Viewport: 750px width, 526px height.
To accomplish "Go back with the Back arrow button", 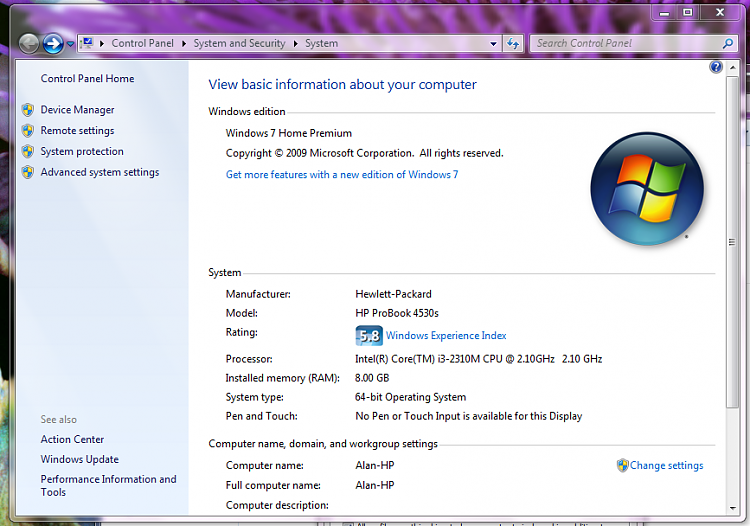I will [x=29, y=44].
